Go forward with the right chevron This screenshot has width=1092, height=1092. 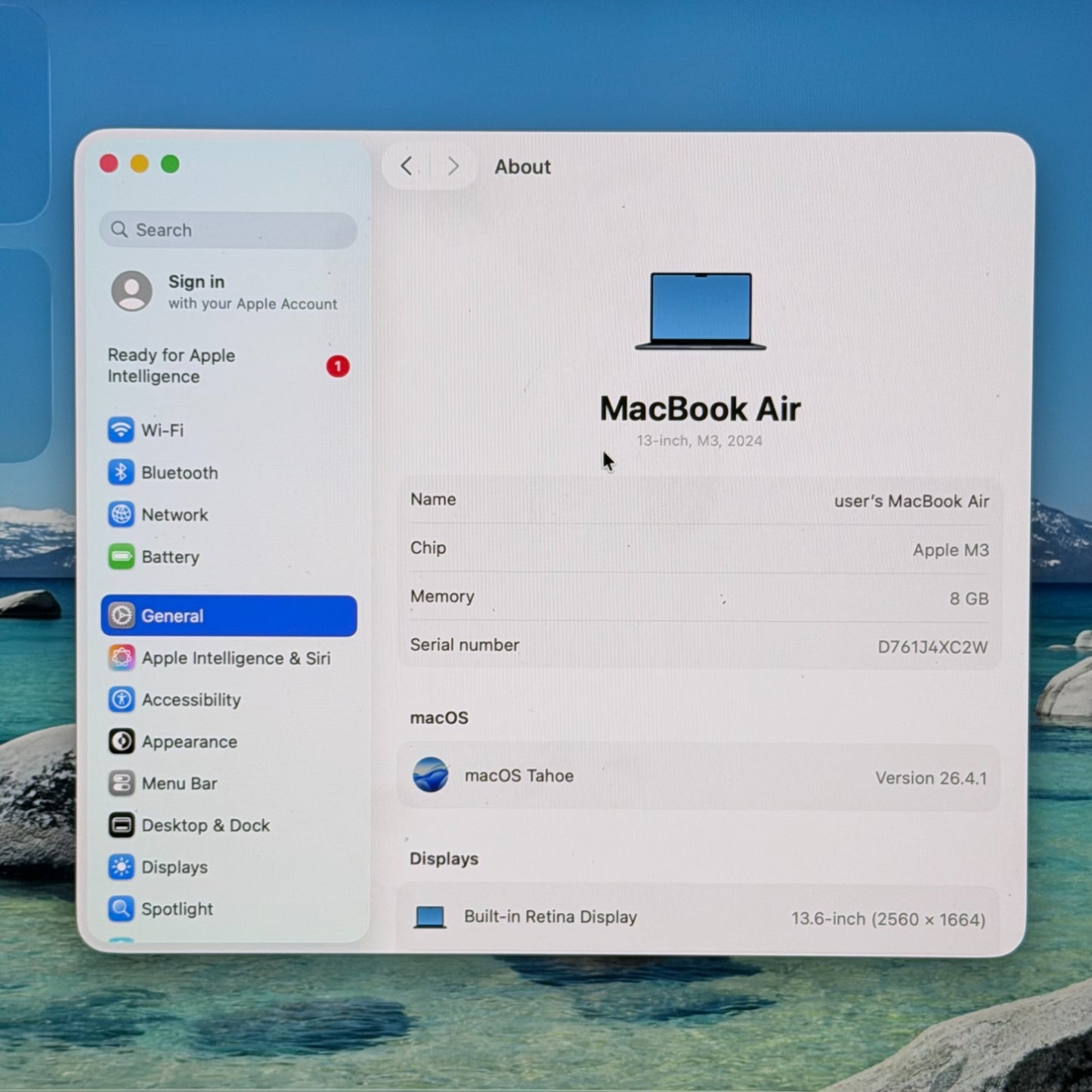(453, 166)
